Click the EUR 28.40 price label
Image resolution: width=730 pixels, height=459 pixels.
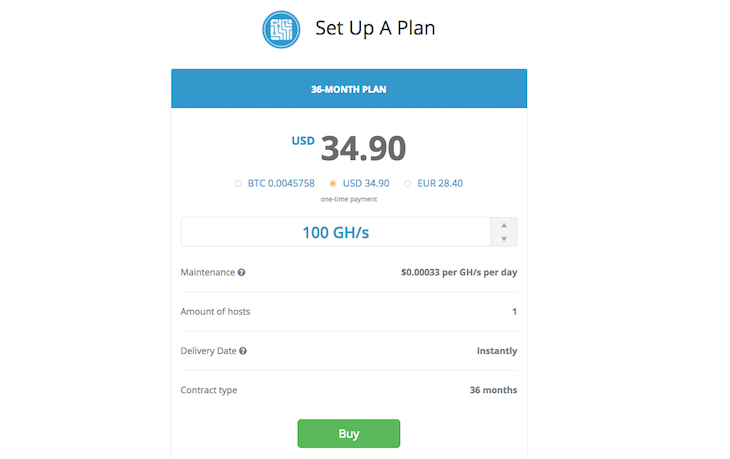click(x=440, y=183)
